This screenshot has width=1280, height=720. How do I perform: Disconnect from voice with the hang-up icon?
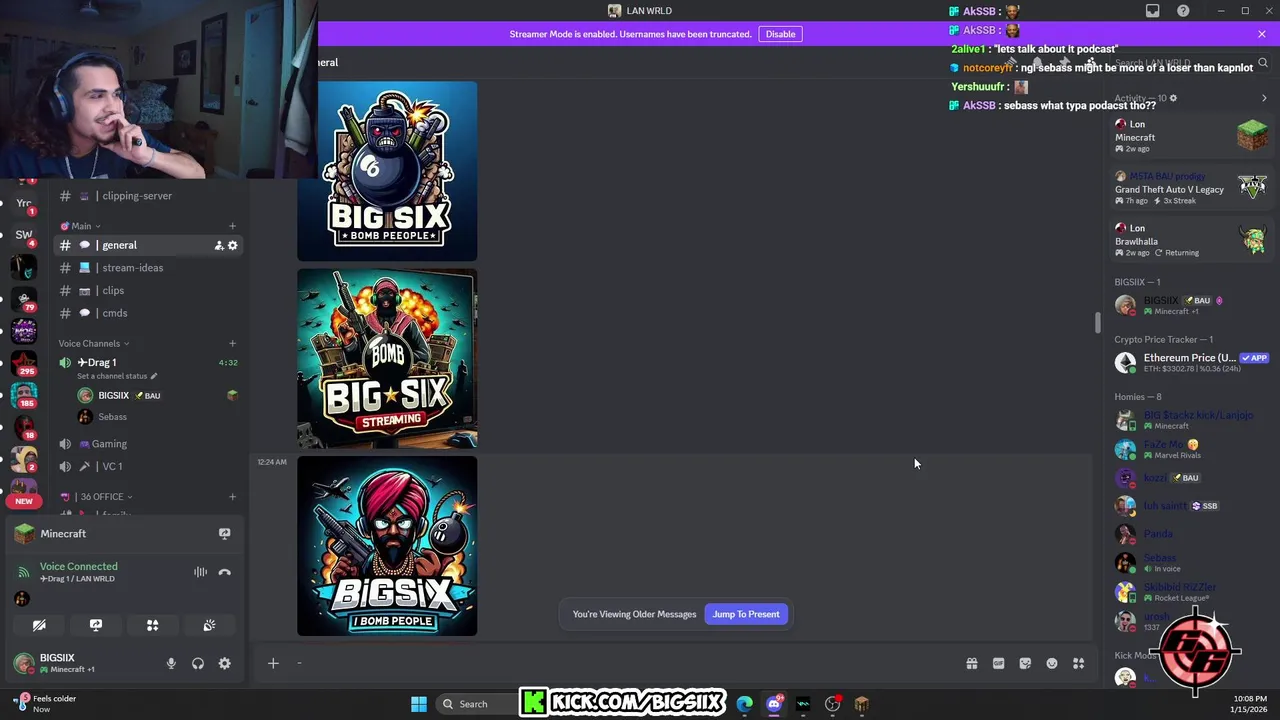click(224, 572)
